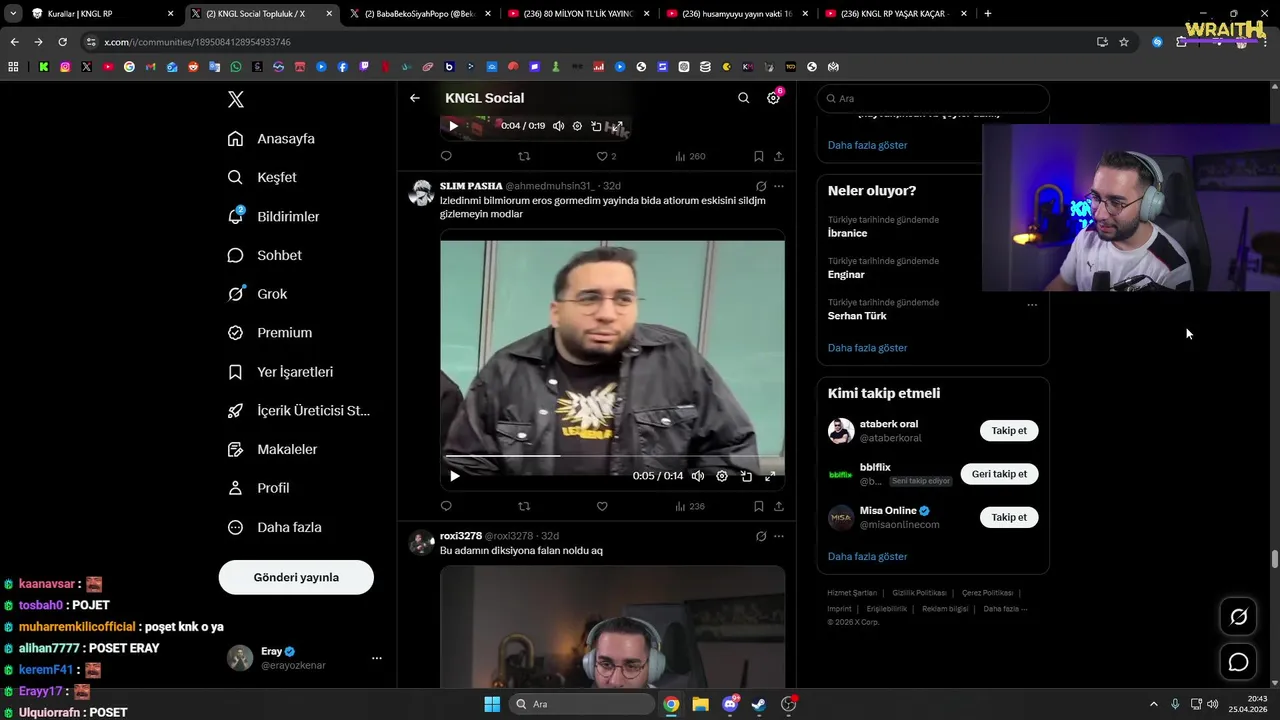This screenshot has height=720, width=1280.
Task: Search within KNGL Social community
Action: tap(743, 98)
